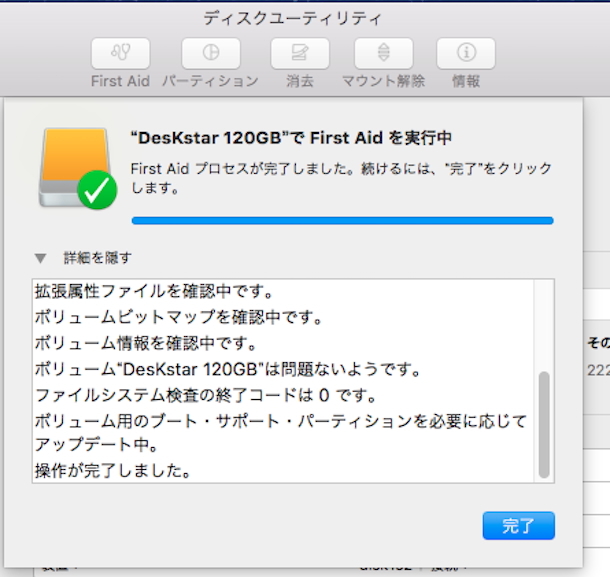Select log line ファイルシステム検査の終了コードは 0 です
The width and height of the screenshot is (610, 577).
pos(205,395)
